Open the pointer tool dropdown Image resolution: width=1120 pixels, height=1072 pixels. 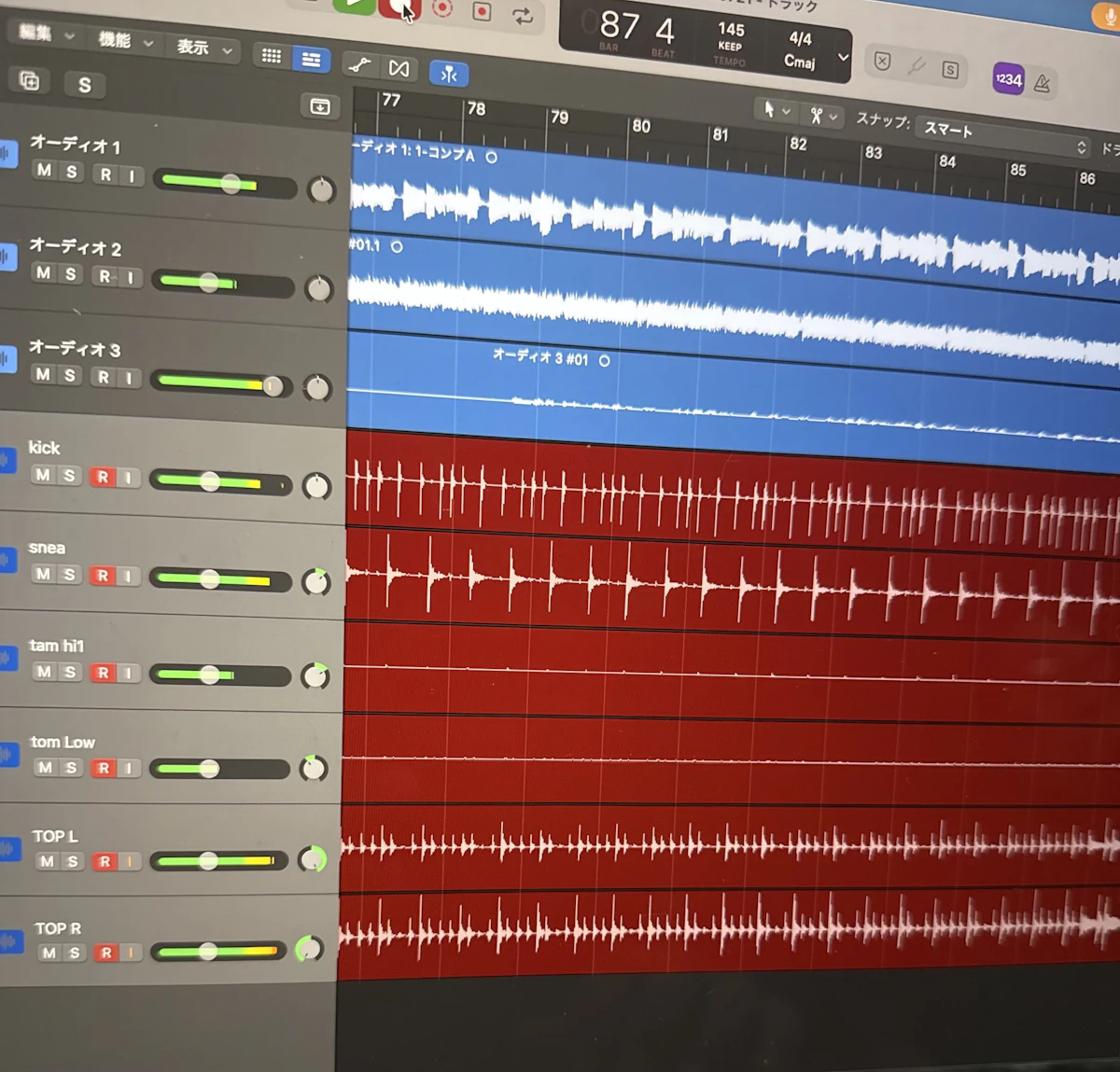pyautogui.click(x=777, y=110)
